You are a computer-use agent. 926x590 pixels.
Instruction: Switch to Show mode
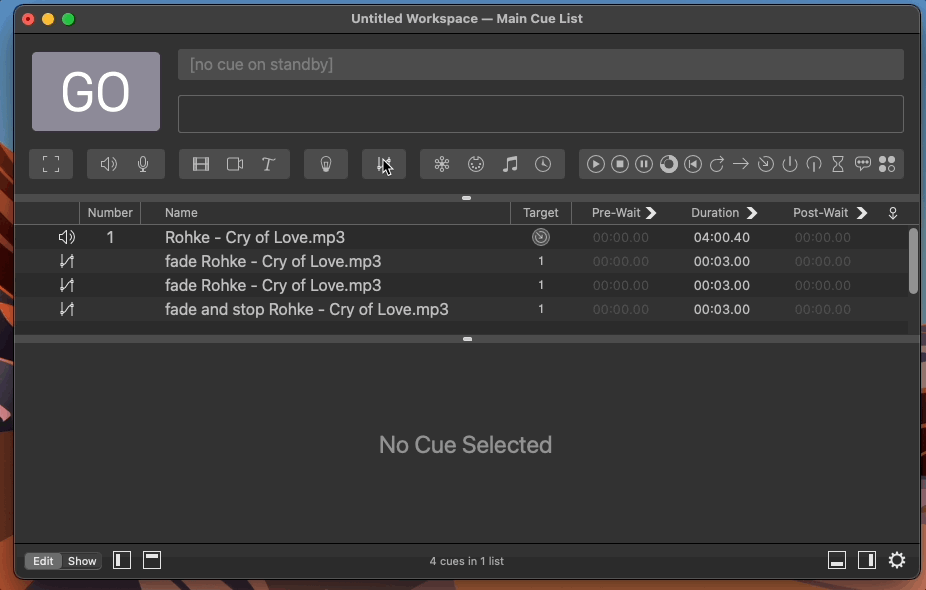pos(82,561)
